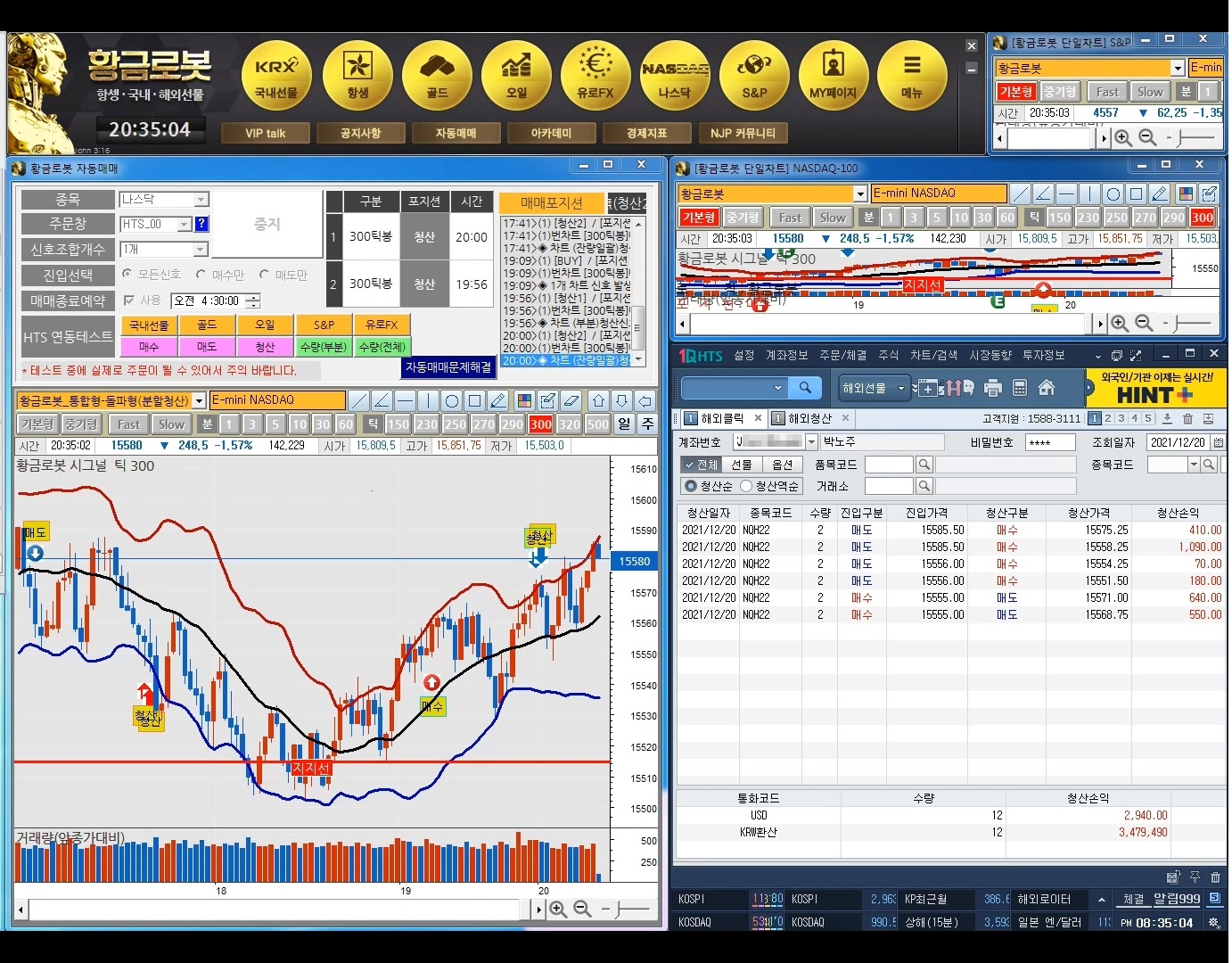Expand 황금로봇 dropdown in NASDAQ-100 chart window
1232x963 pixels.
[x=860, y=193]
